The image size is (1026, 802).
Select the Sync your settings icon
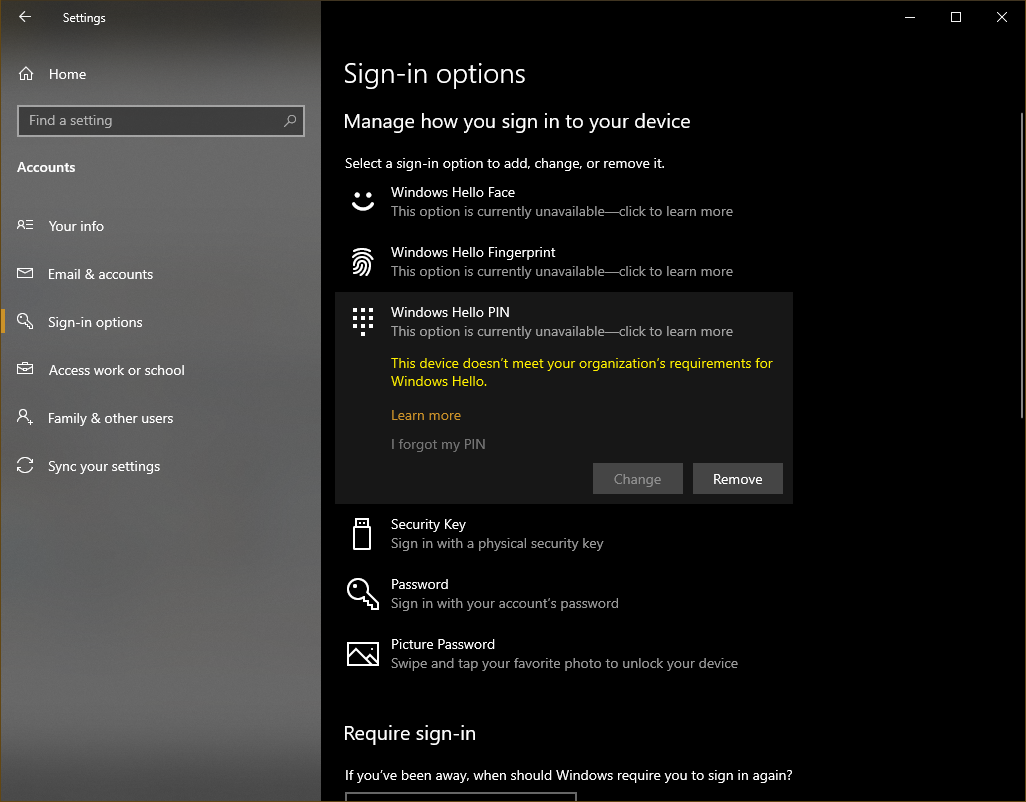tap(25, 465)
